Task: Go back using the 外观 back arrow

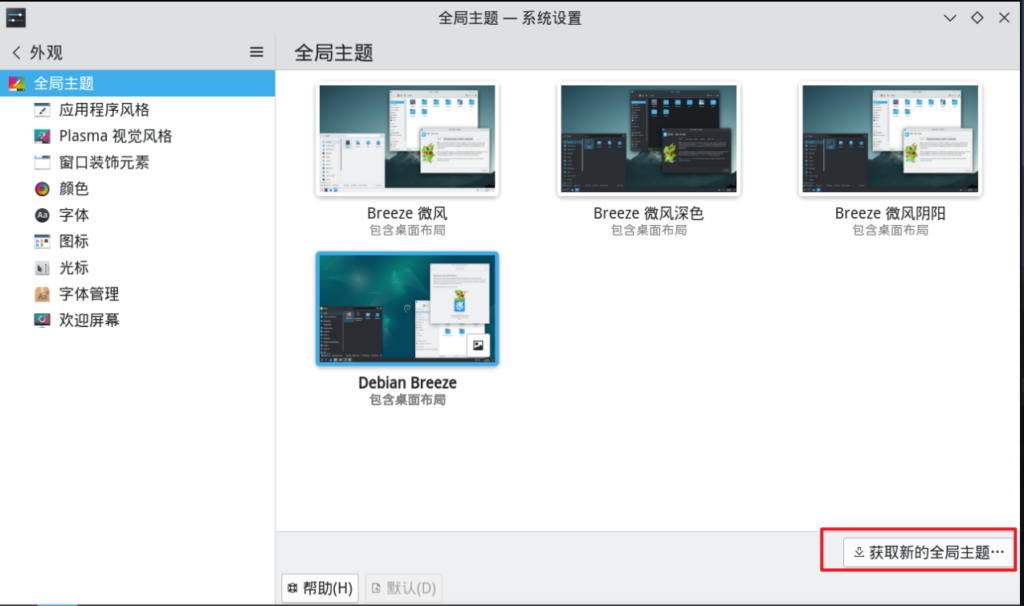Action: click(16, 52)
